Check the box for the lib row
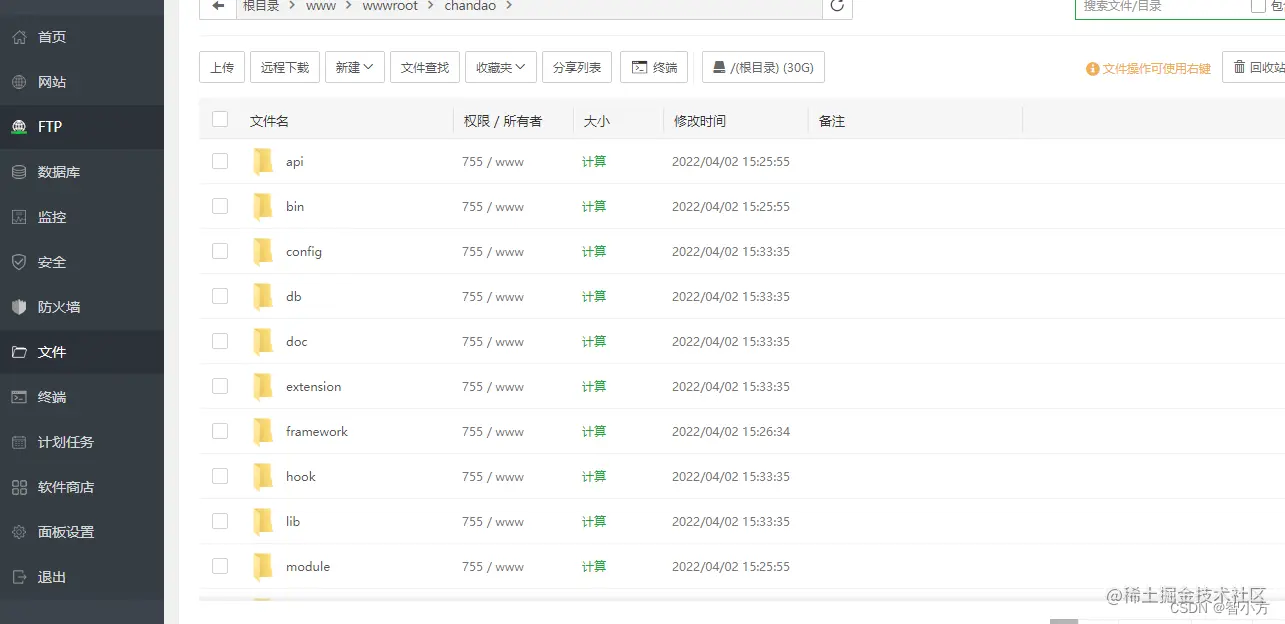The height and width of the screenshot is (624, 1285). pyautogui.click(x=220, y=521)
